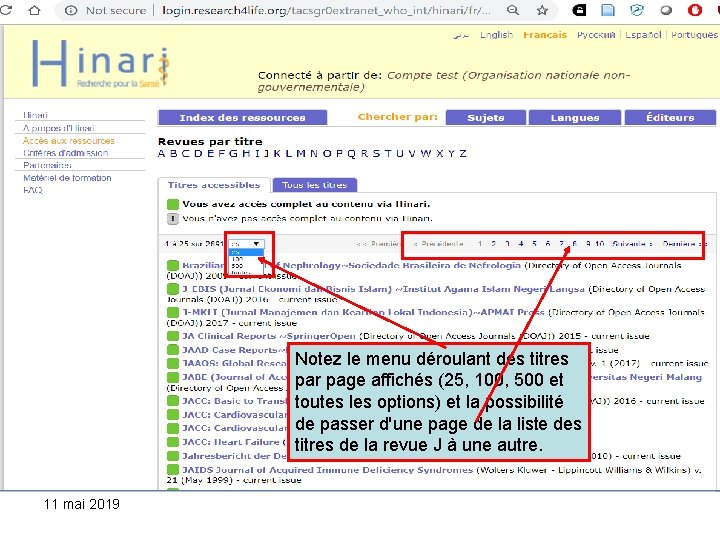The width and height of the screenshot is (720, 540).
Task: Search by Éditeurs button
Action: coord(670,118)
